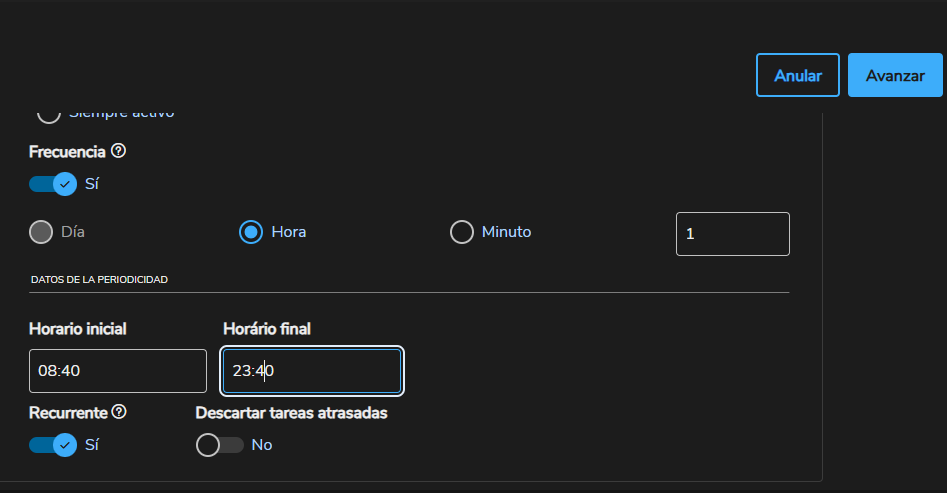The height and width of the screenshot is (493, 947).
Task: Click the frequency interval number field
Action: pos(732,233)
